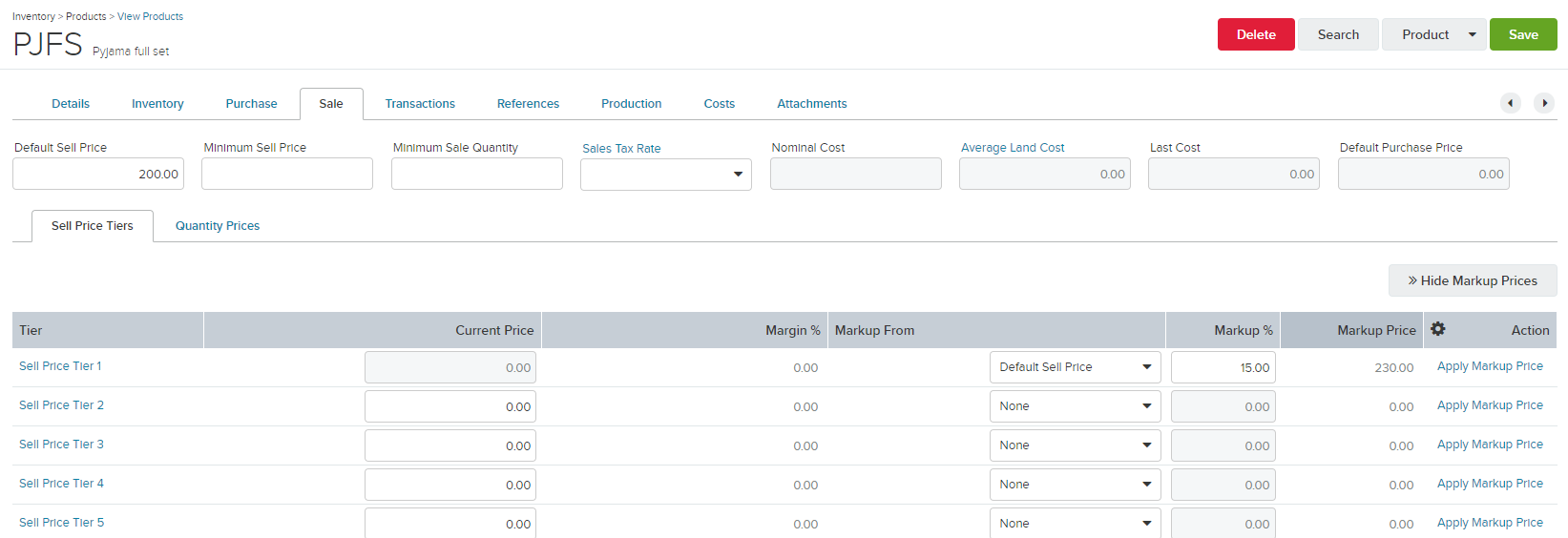Focus Tier 1 Markup % field showing 15.00
The width and height of the screenshot is (1568, 538).
[1223, 367]
